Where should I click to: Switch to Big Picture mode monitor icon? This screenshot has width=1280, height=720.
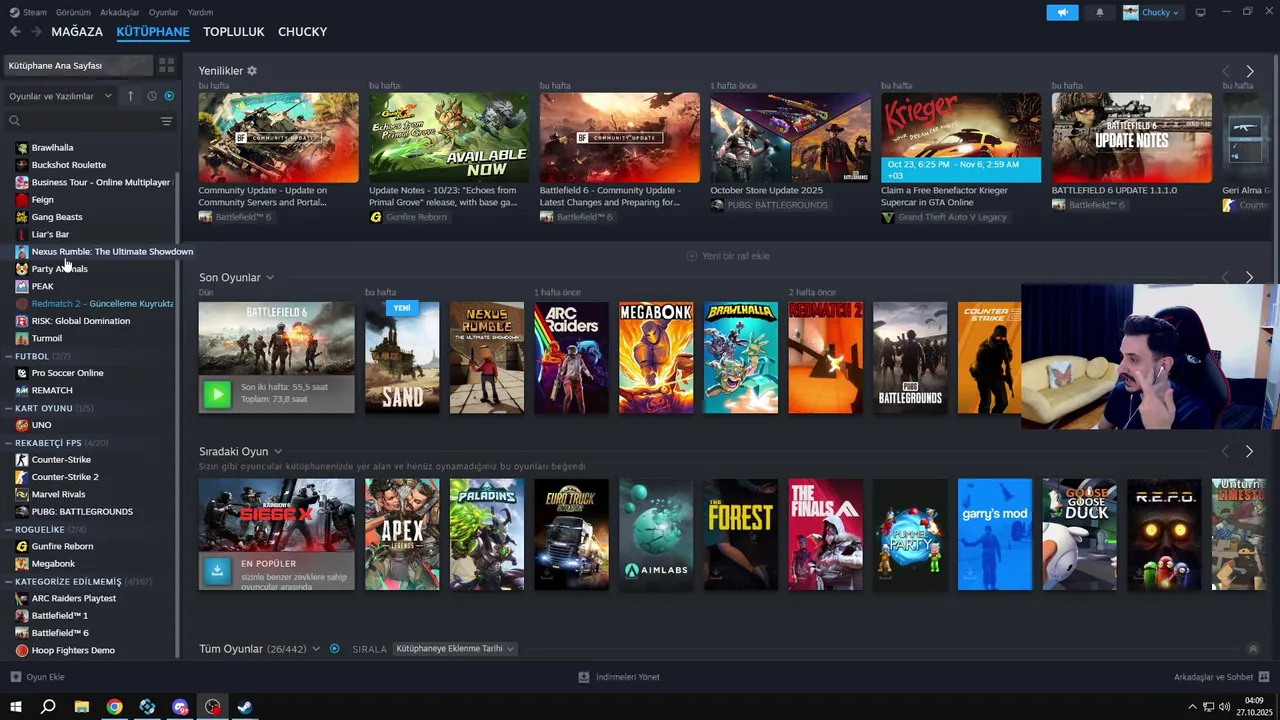[1200, 12]
